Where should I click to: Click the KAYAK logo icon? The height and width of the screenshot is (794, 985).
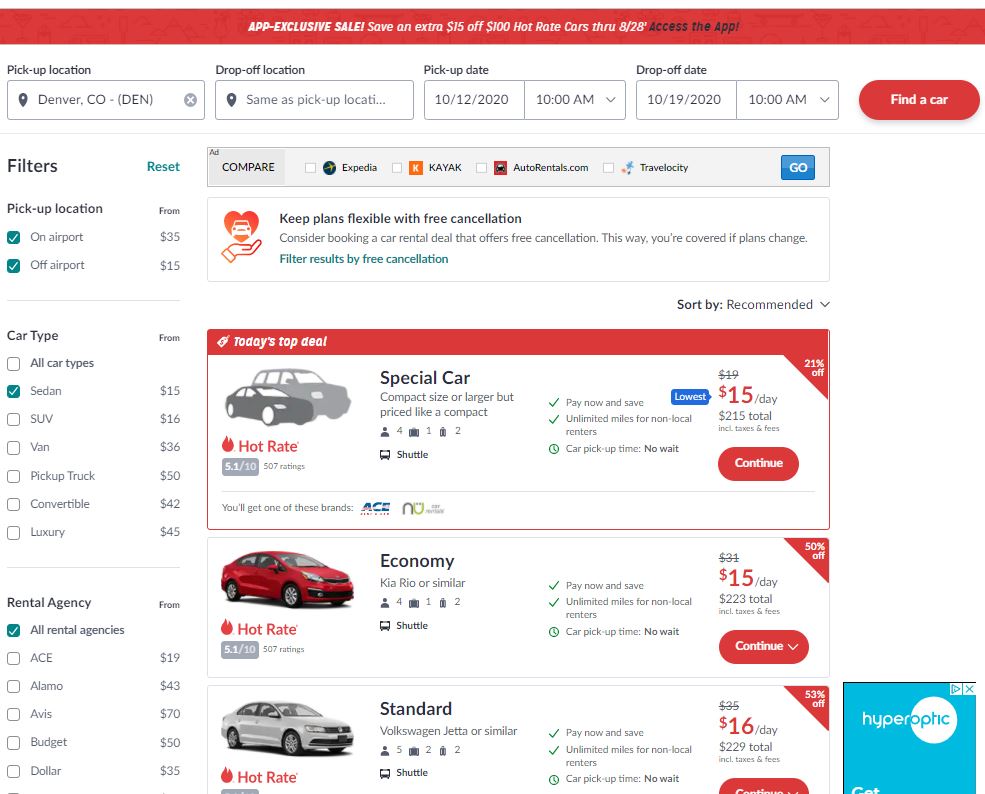pyautogui.click(x=416, y=168)
